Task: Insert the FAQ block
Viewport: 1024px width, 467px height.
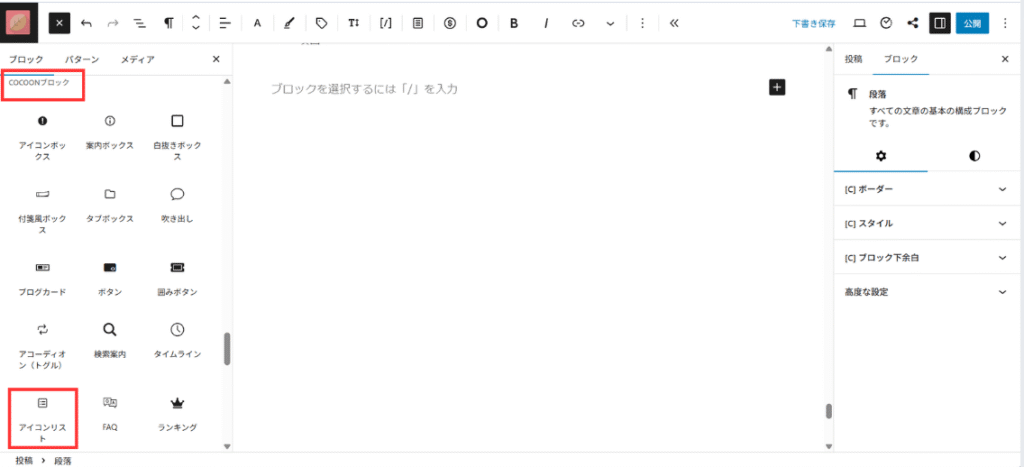Action: point(110,413)
